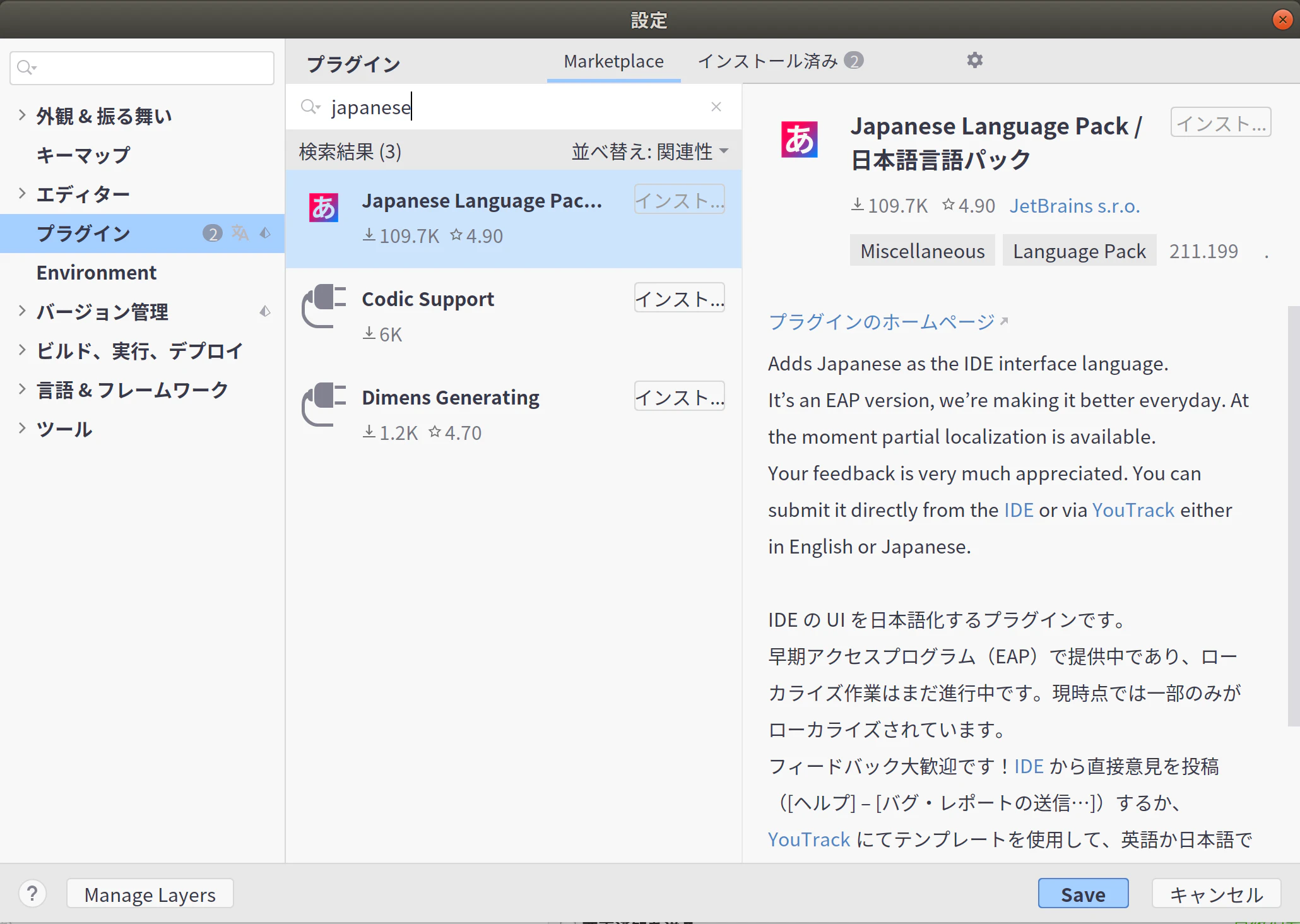Click the Save button

[1083, 894]
